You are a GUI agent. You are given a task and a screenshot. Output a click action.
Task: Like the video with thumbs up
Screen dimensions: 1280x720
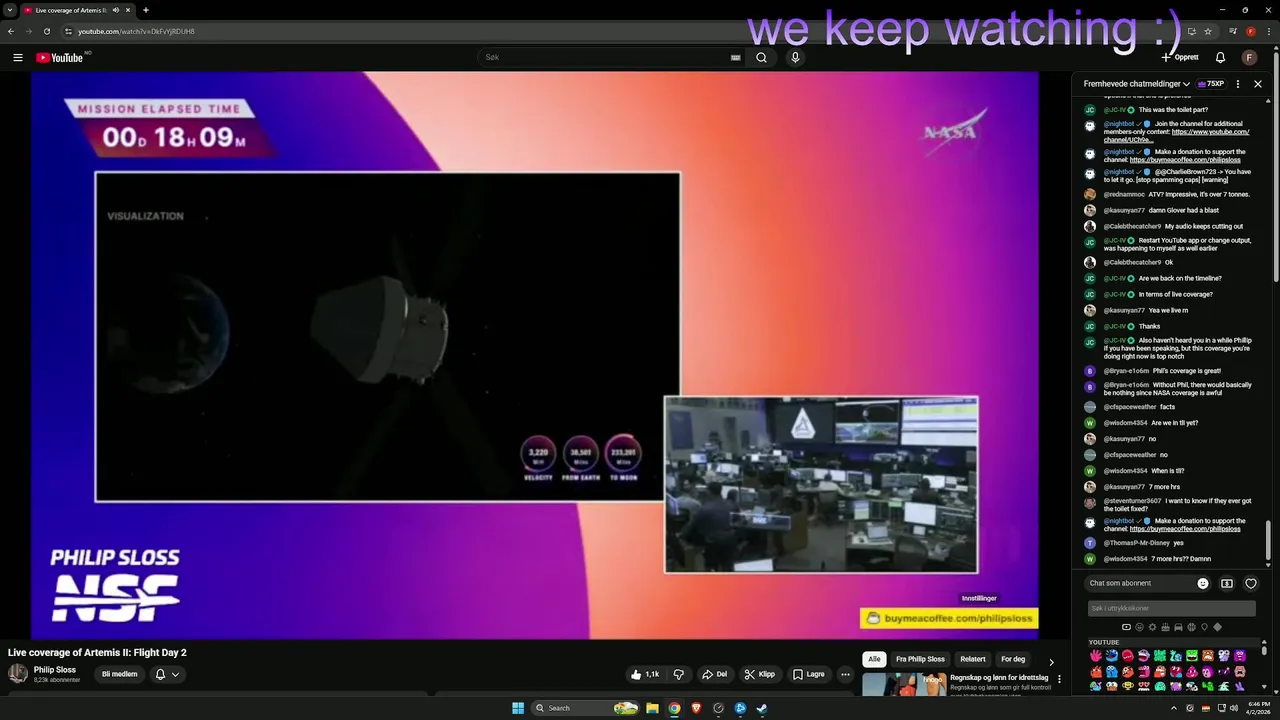[645, 674]
